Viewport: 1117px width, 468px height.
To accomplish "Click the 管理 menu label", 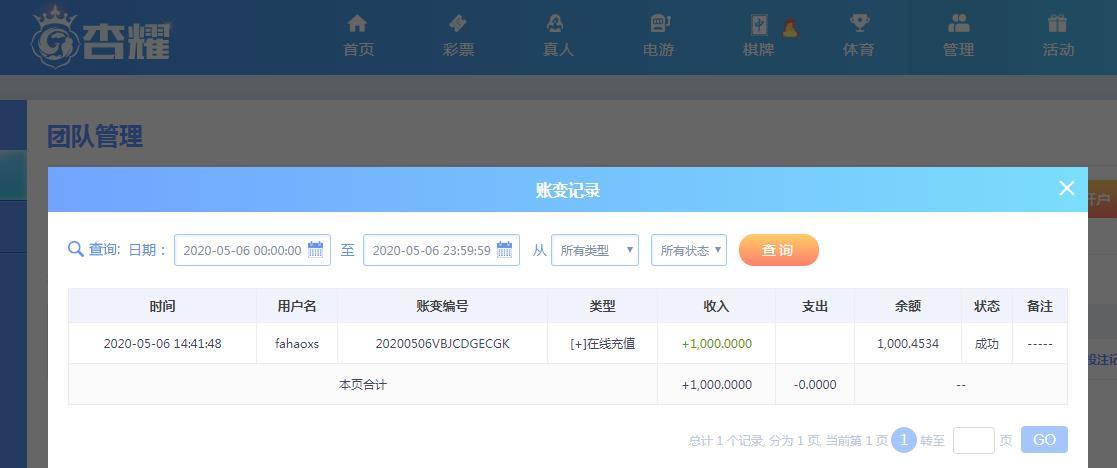I will tap(958, 50).
